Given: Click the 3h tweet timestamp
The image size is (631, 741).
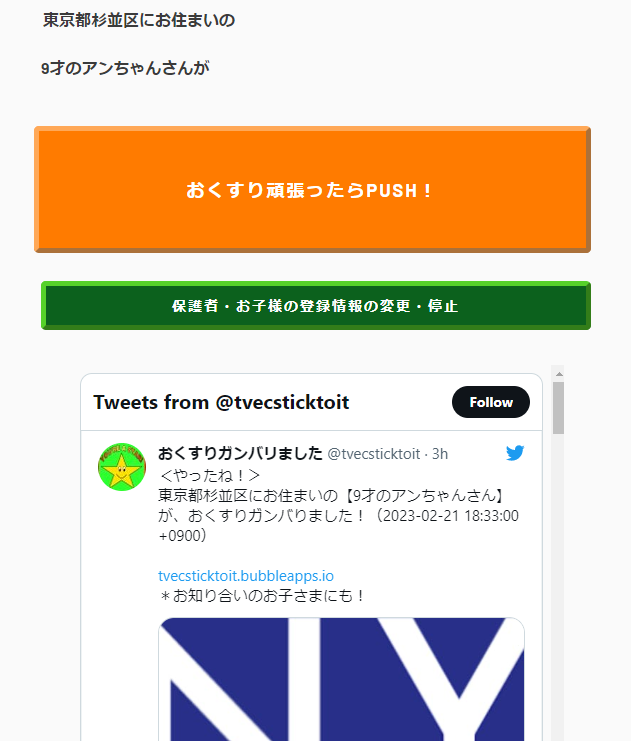Looking at the screenshot, I should 440,454.
